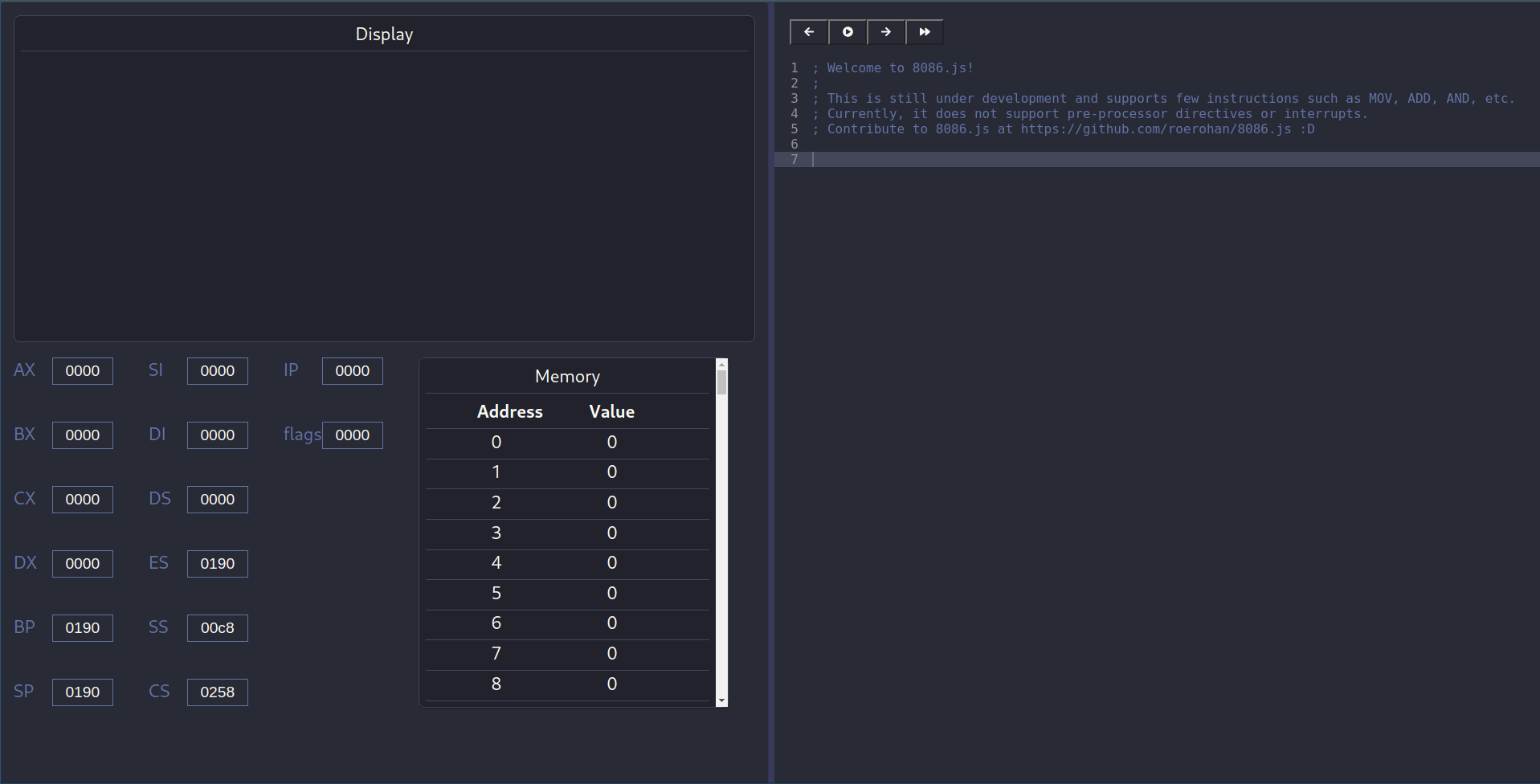Click the DS register value field

218,500
